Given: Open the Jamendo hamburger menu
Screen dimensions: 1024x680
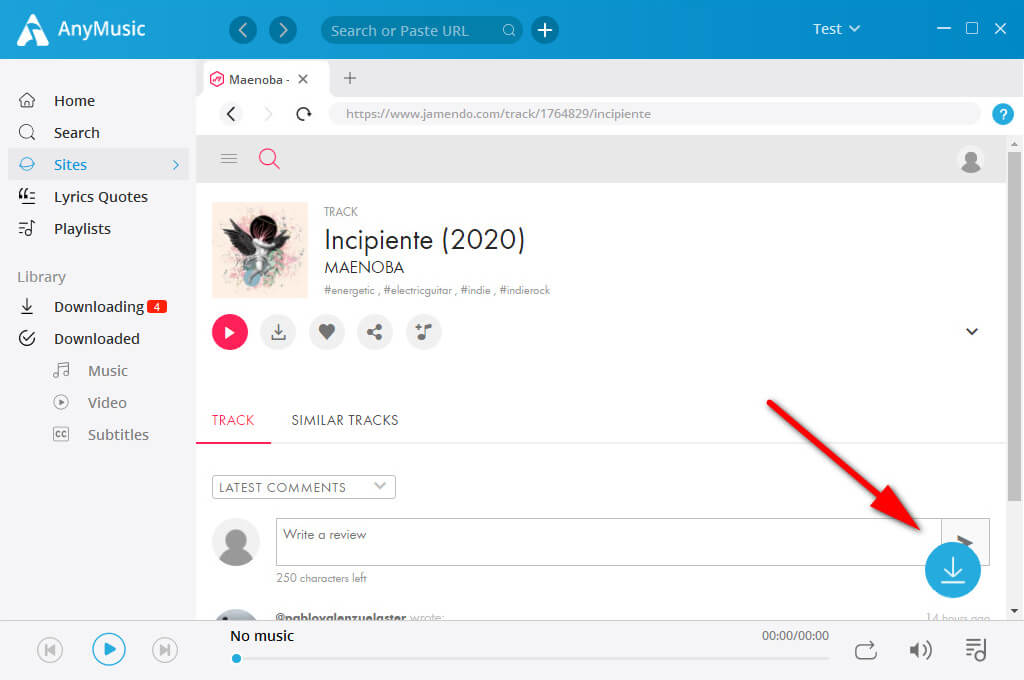Looking at the screenshot, I should click(229, 159).
